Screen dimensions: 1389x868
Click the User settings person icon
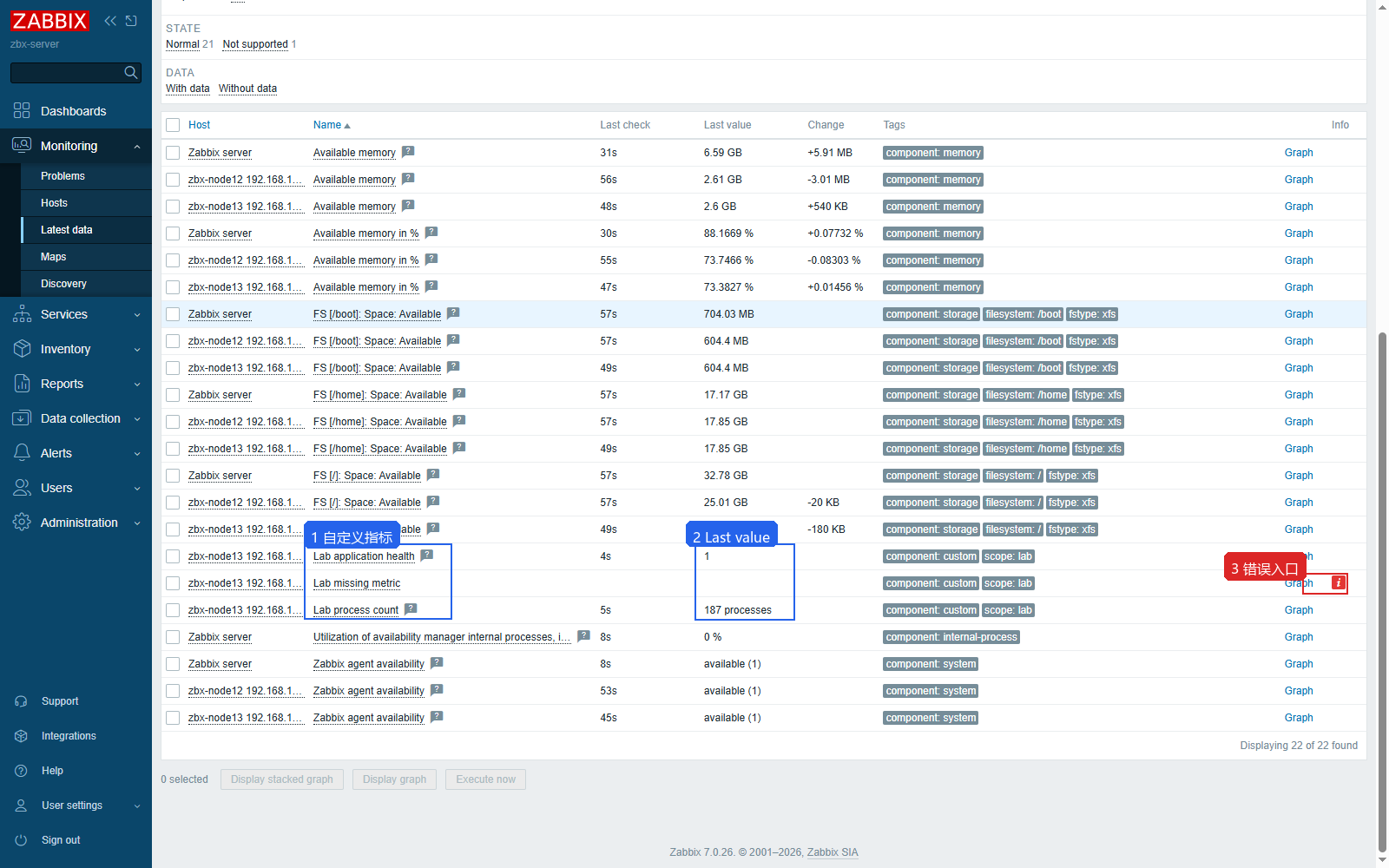[x=22, y=806]
